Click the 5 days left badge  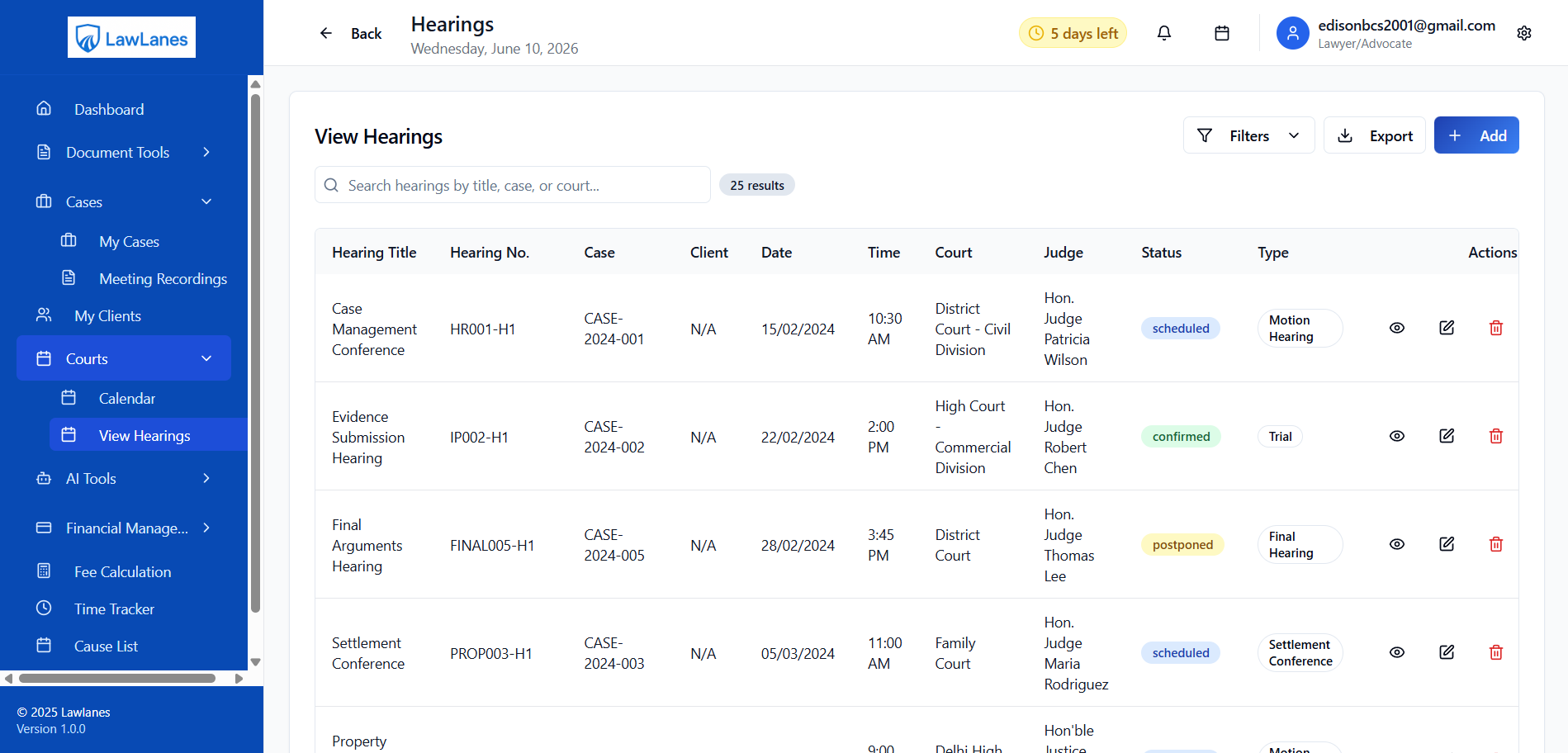pos(1073,33)
